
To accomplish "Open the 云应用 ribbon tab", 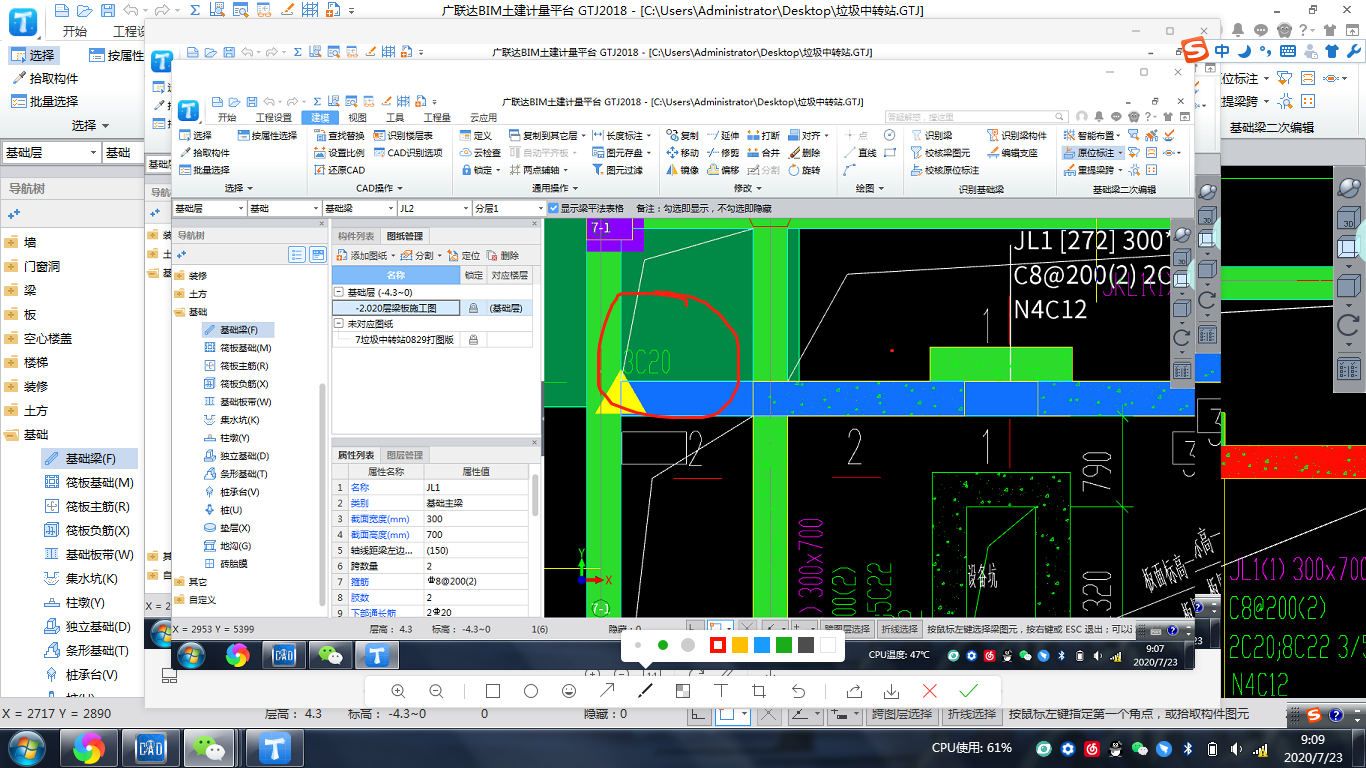I will (x=483, y=117).
